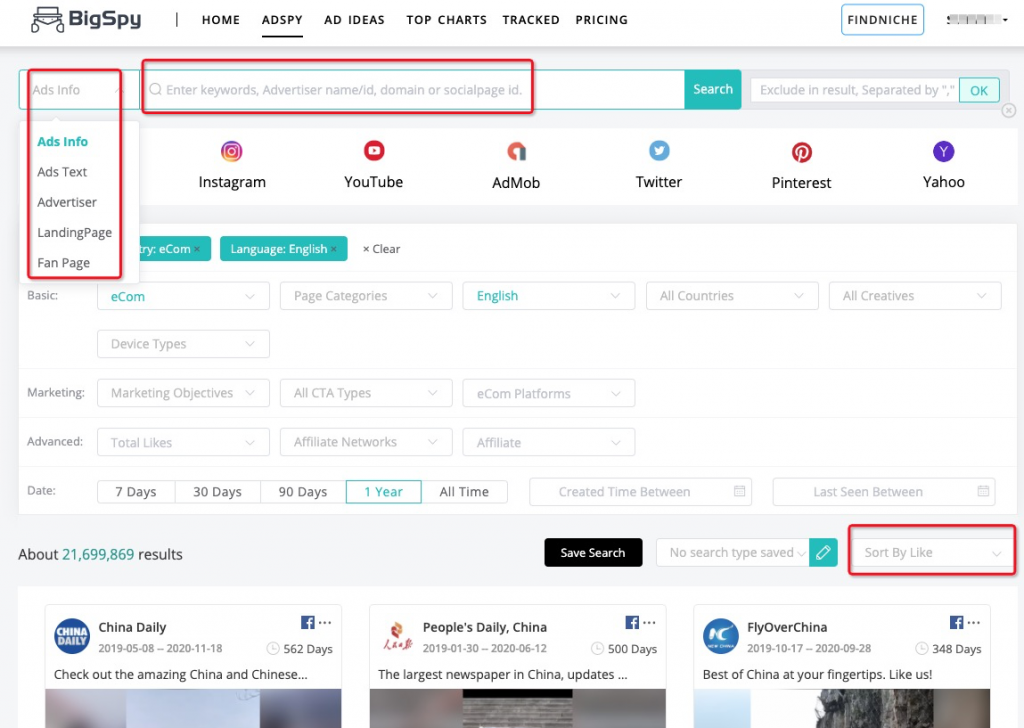Open the All Creatives dropdown
This screenshot has height=728, width=1024.
915,296
